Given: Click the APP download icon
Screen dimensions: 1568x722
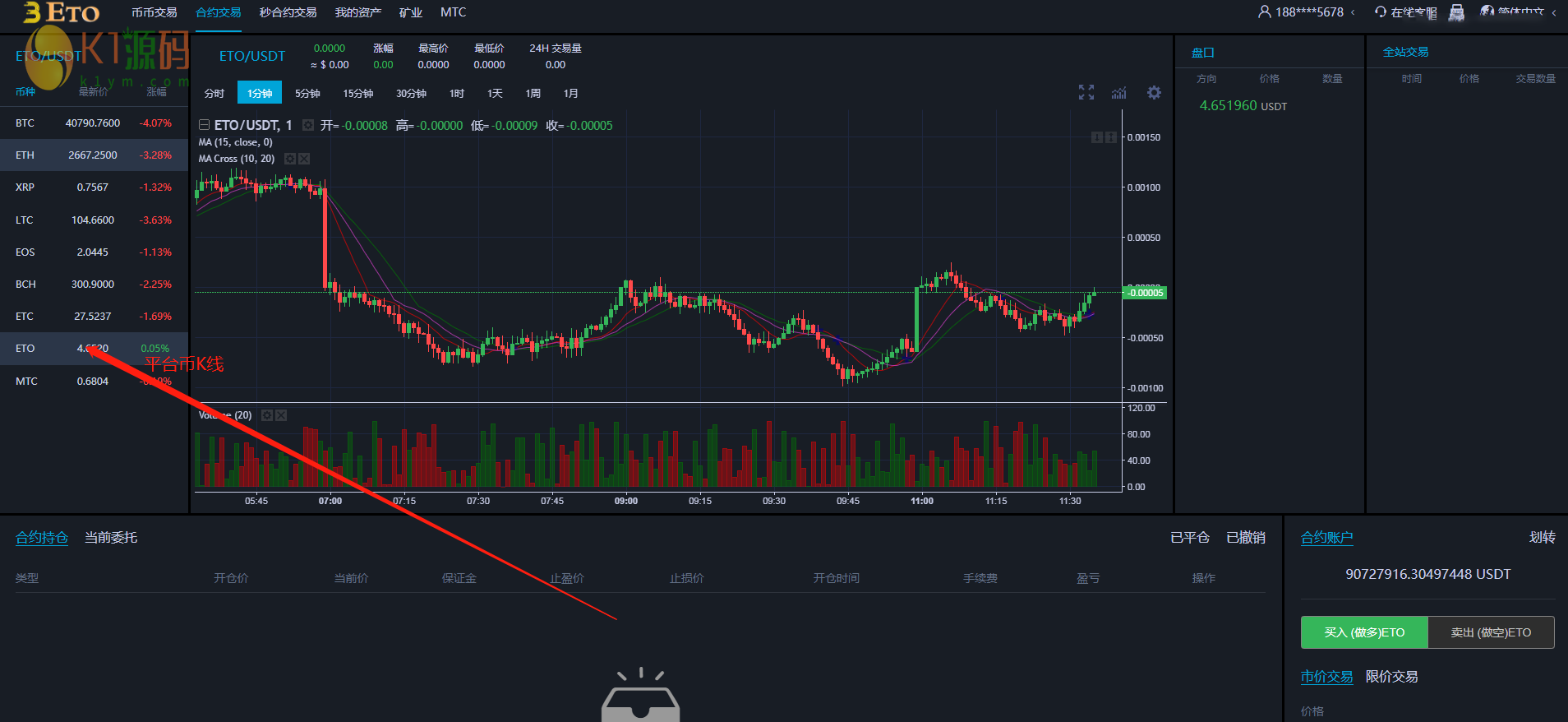Looking at the screenshot, I should pos(1456,12).
